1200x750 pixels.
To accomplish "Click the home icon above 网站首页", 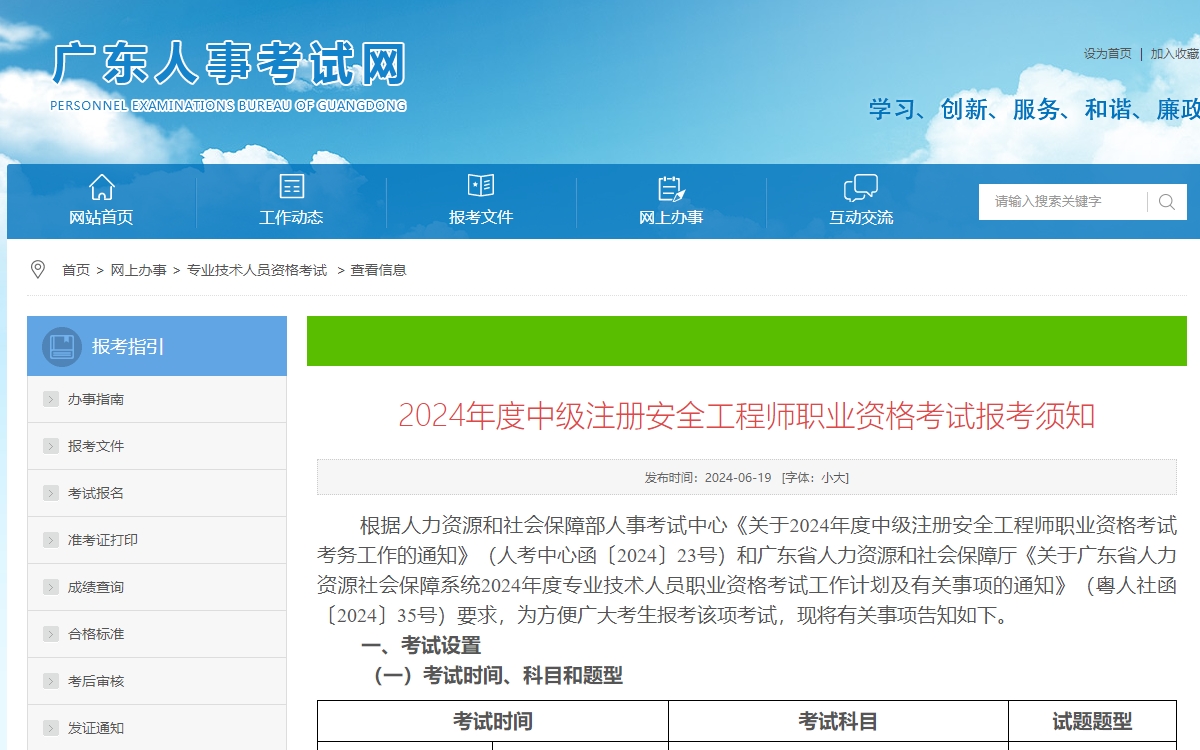I will pos(101,187).
